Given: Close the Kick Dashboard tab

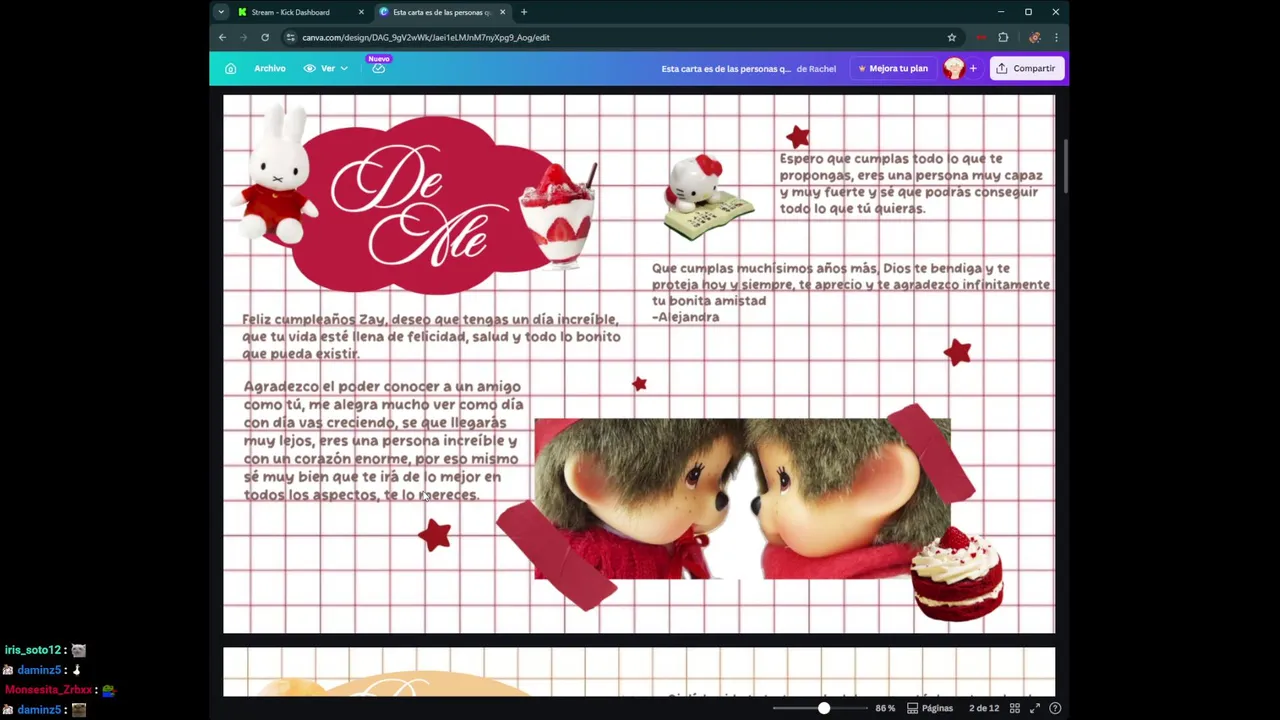Looking at the screenshot, I should click(361, 12).
